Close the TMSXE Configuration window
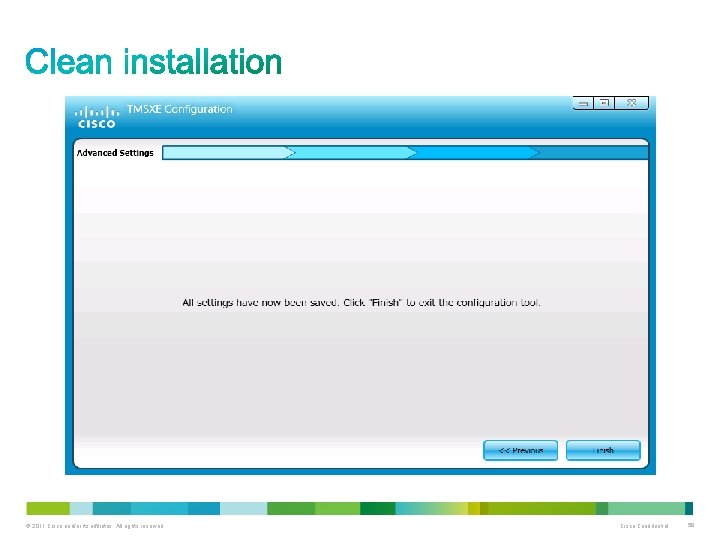The width and height of the screenshot is (720, 540). point(632,103)
